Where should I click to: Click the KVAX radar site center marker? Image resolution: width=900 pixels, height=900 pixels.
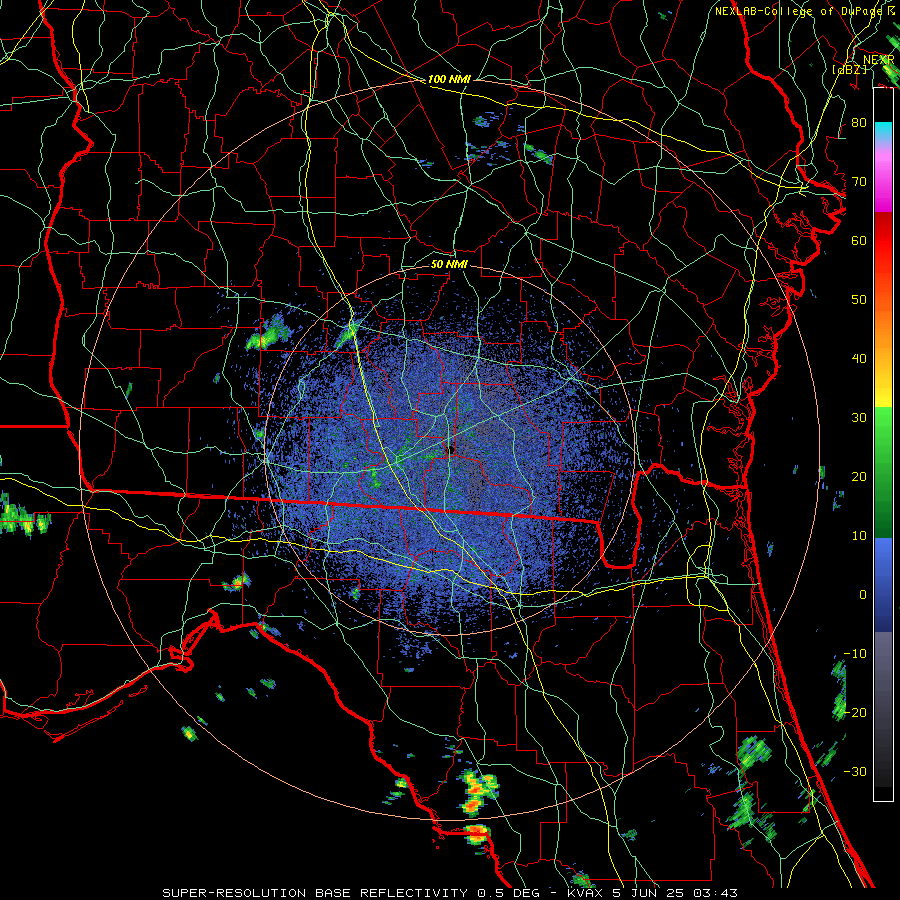[x=450, y=450]
